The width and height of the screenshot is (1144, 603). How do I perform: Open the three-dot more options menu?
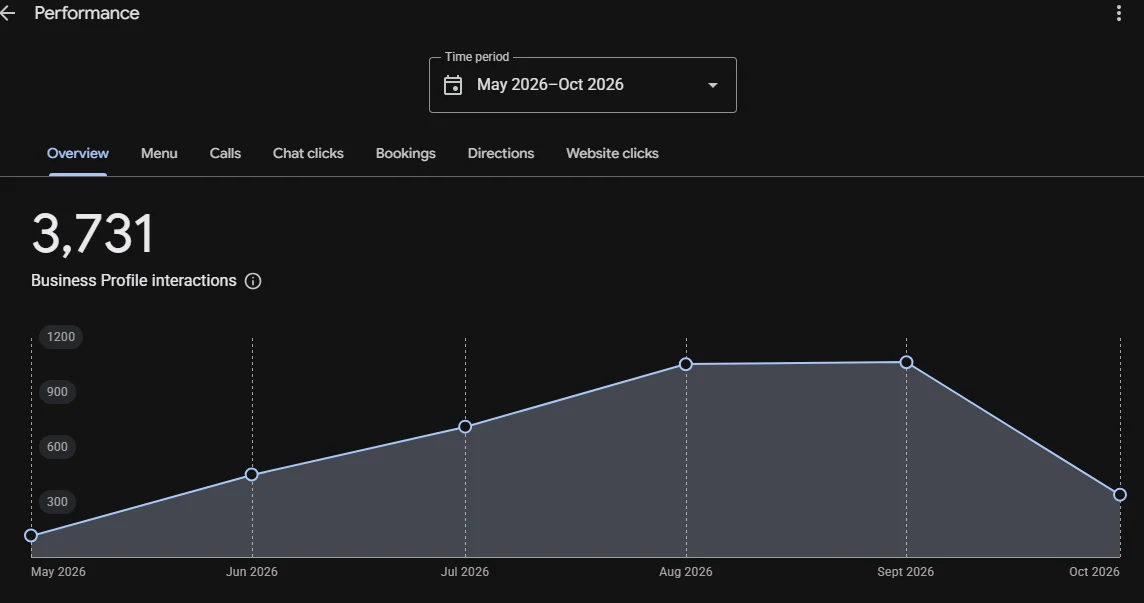1118,13
